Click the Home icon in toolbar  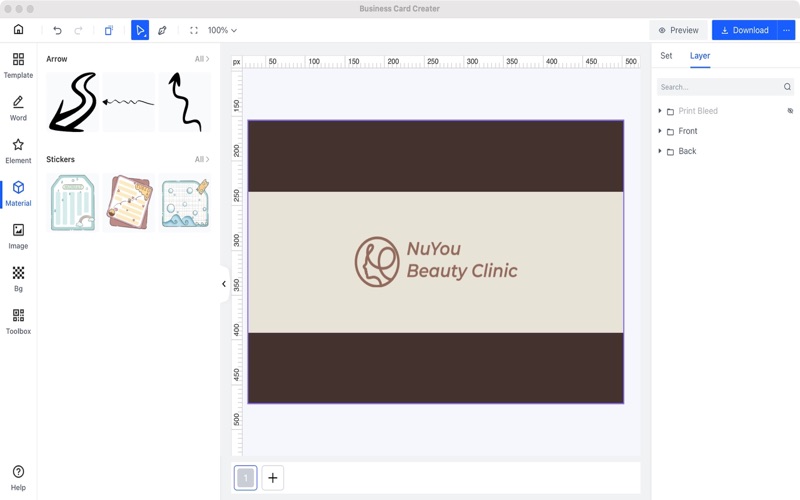coord(18,30)
